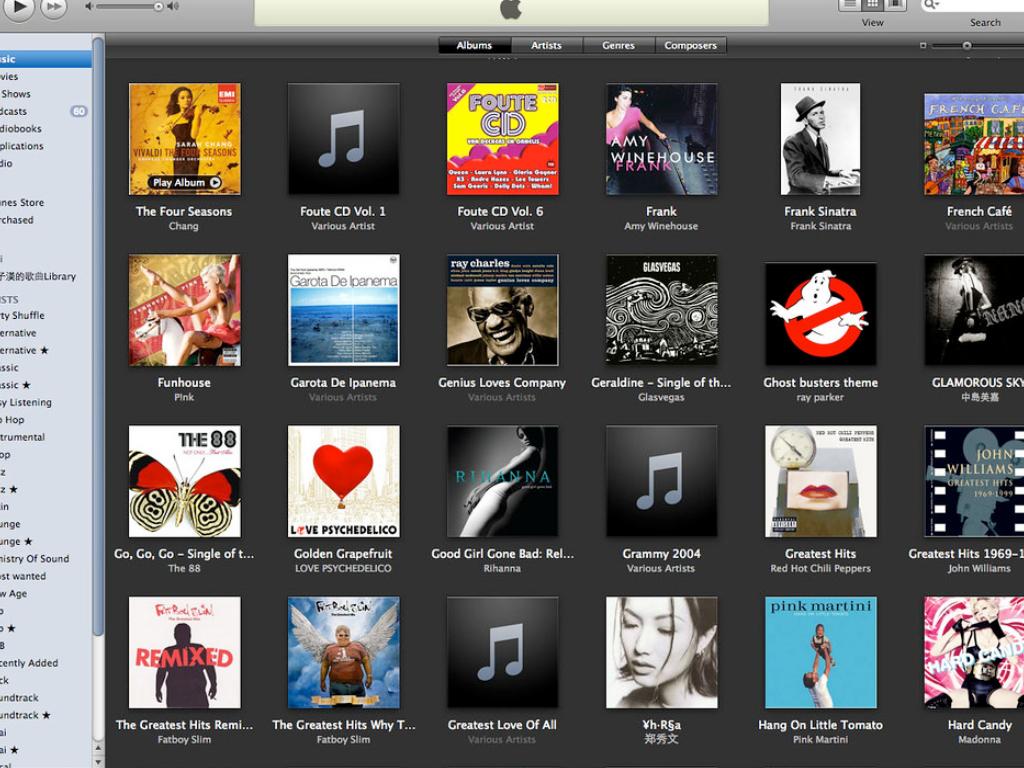Open the Genres tab
1024x768 pixels.
tap(618, 45)
